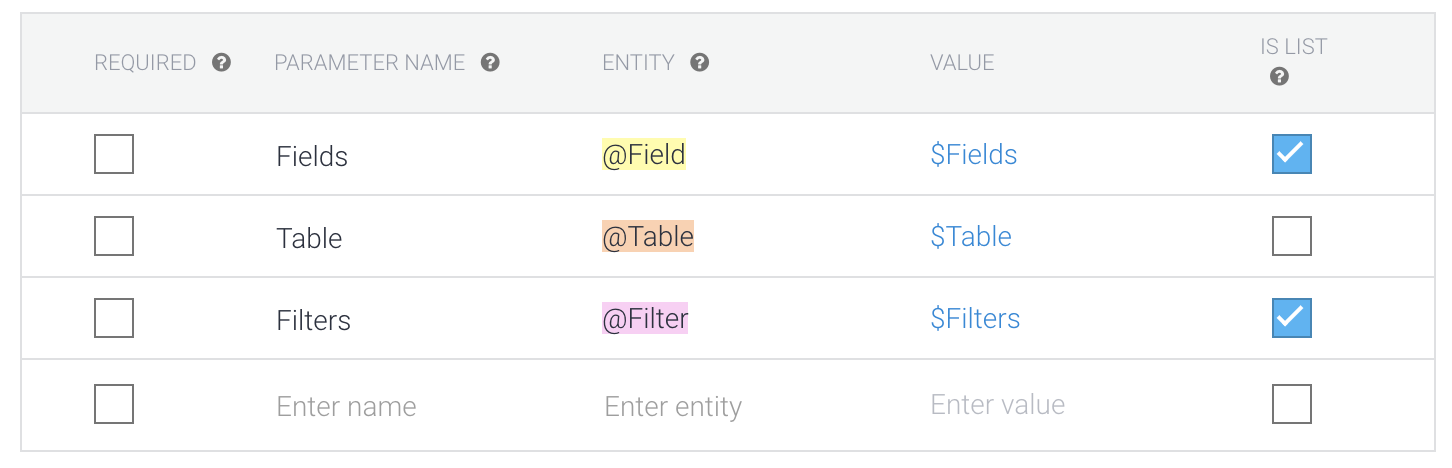The height and width of the screenshot is (468, 1452).
Task: Disable Is List for Filters parameter
Action: [x=1291, y=319]
